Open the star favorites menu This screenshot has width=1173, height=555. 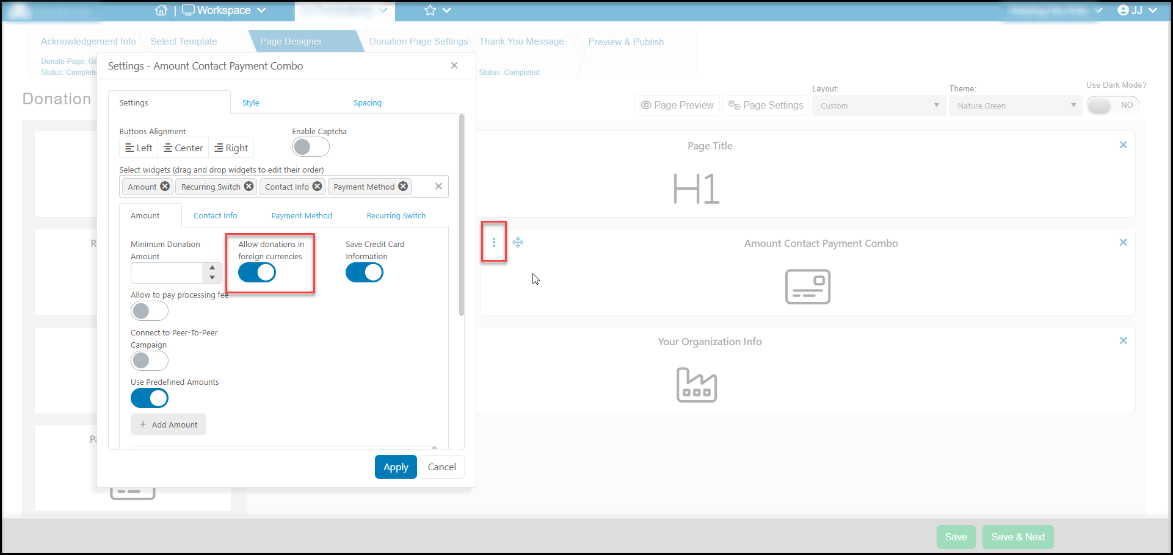(x=438, y=10)
